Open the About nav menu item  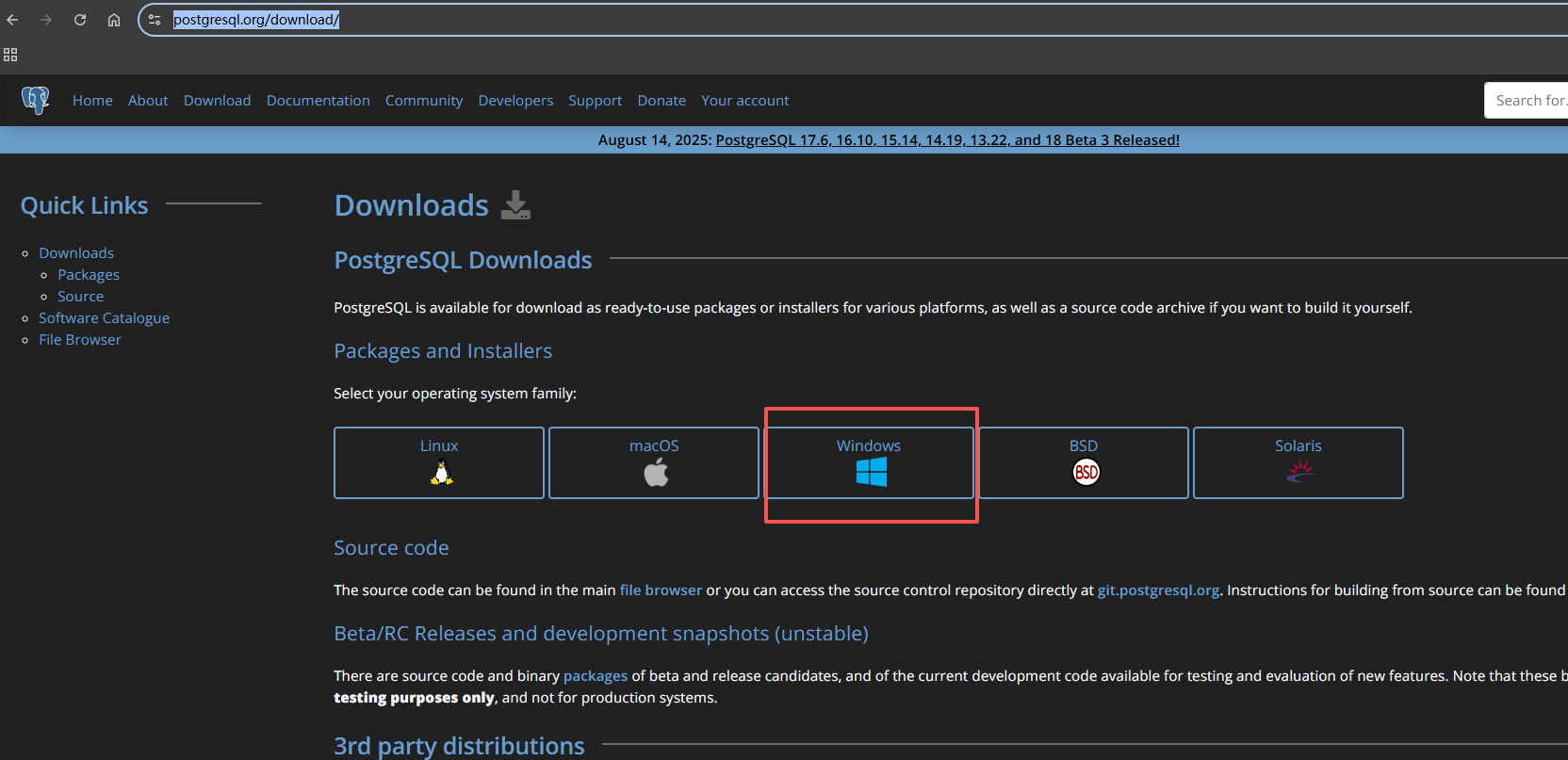(x=148, y=101)
